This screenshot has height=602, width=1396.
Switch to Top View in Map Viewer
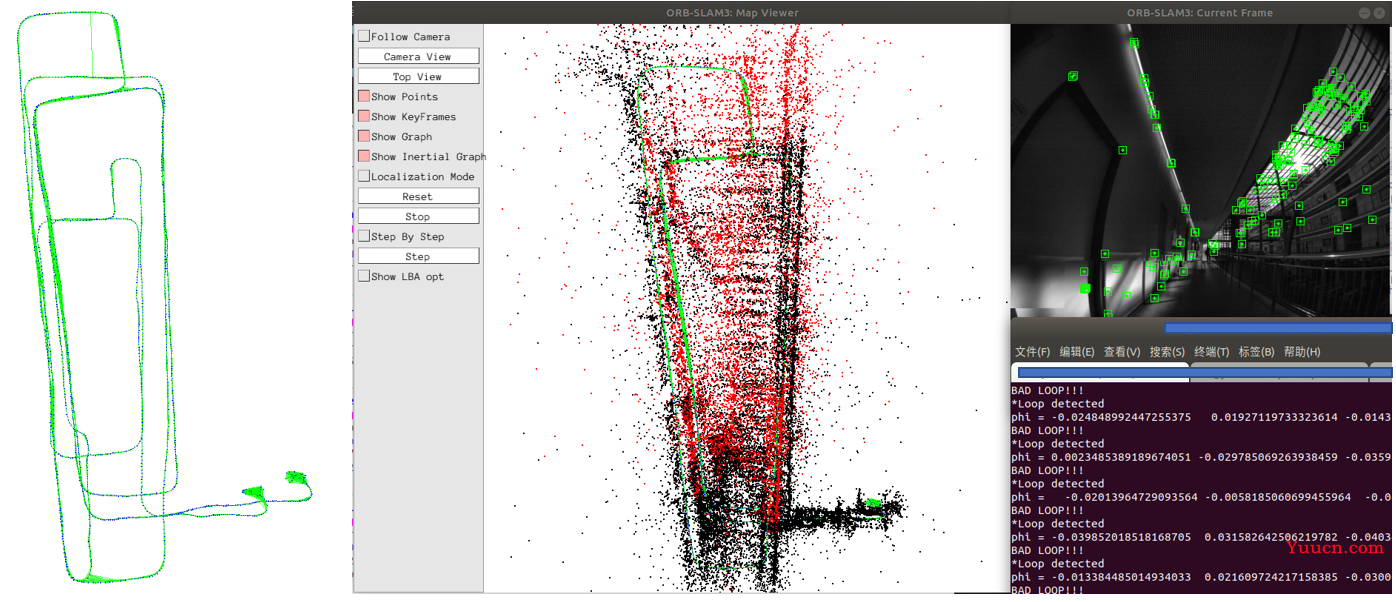(x=418, y=77)
